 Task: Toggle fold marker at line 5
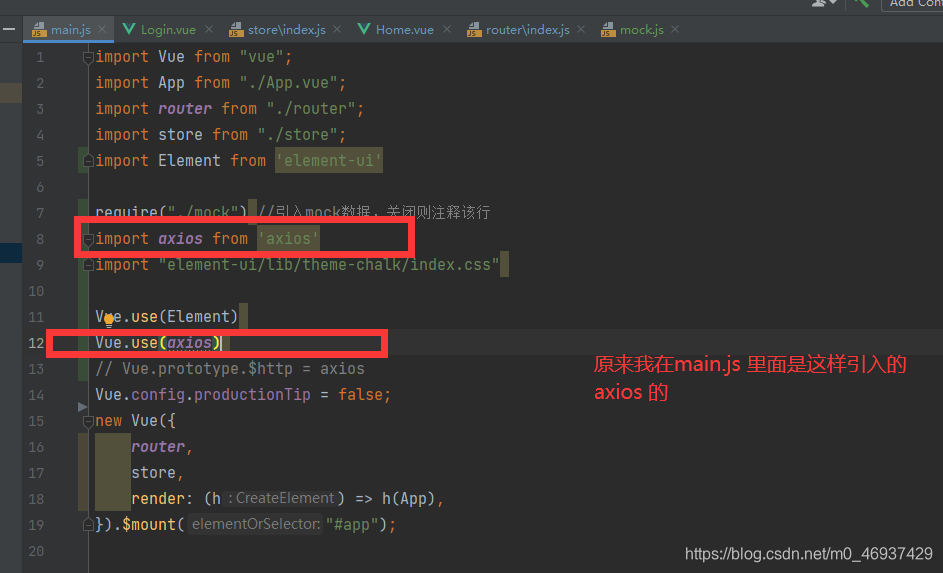[x=88, y=161]
